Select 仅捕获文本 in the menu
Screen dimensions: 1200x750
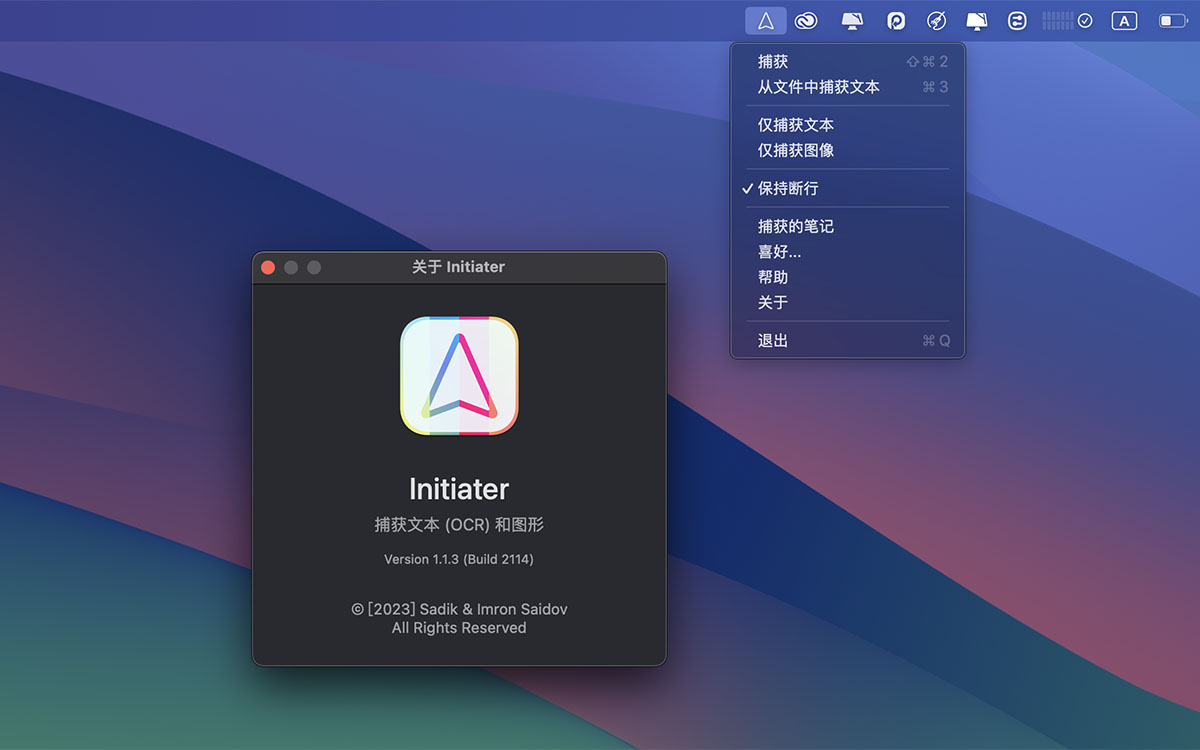point(848,125)
